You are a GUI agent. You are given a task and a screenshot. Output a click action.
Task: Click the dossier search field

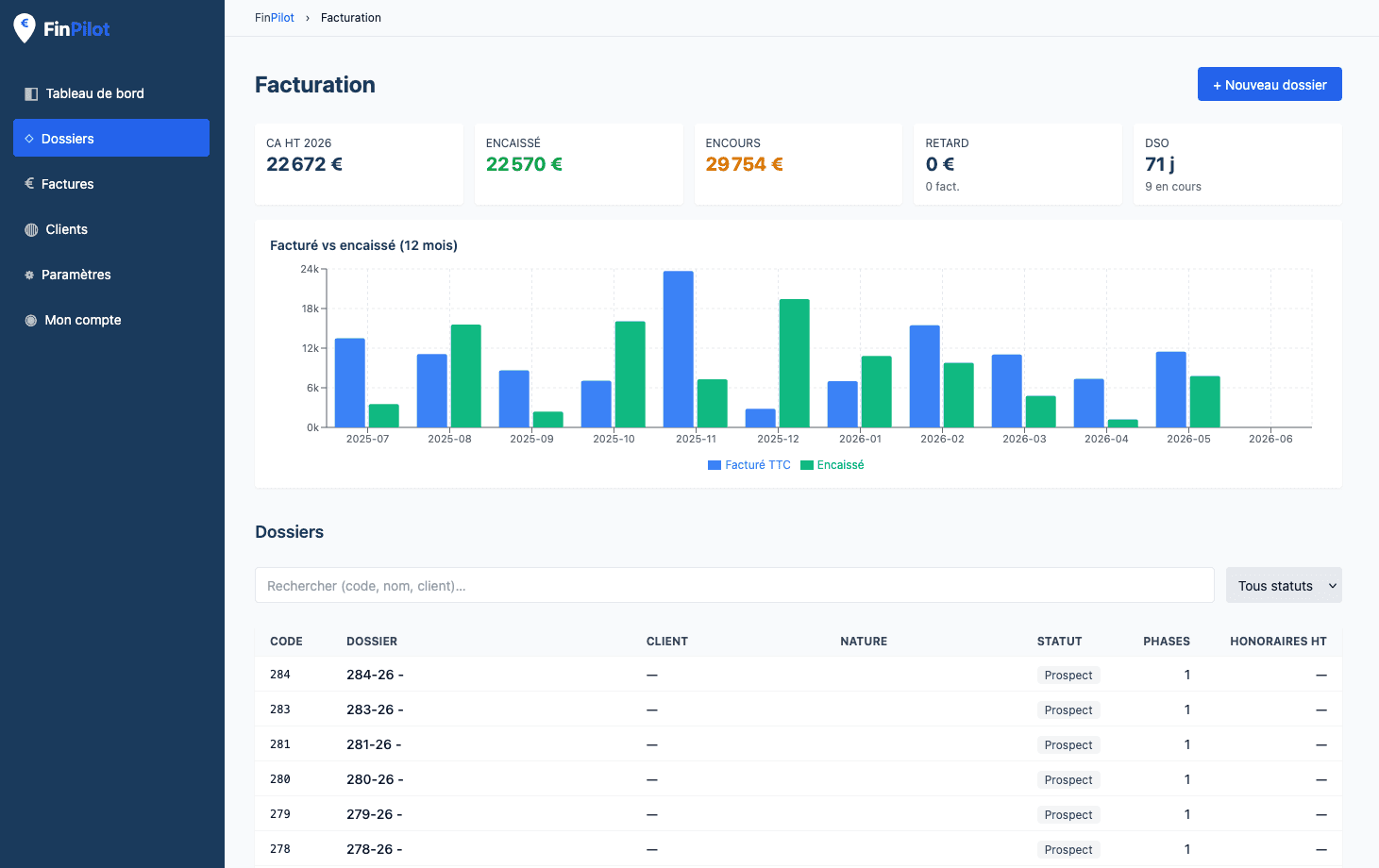click(x=734, y=585)
